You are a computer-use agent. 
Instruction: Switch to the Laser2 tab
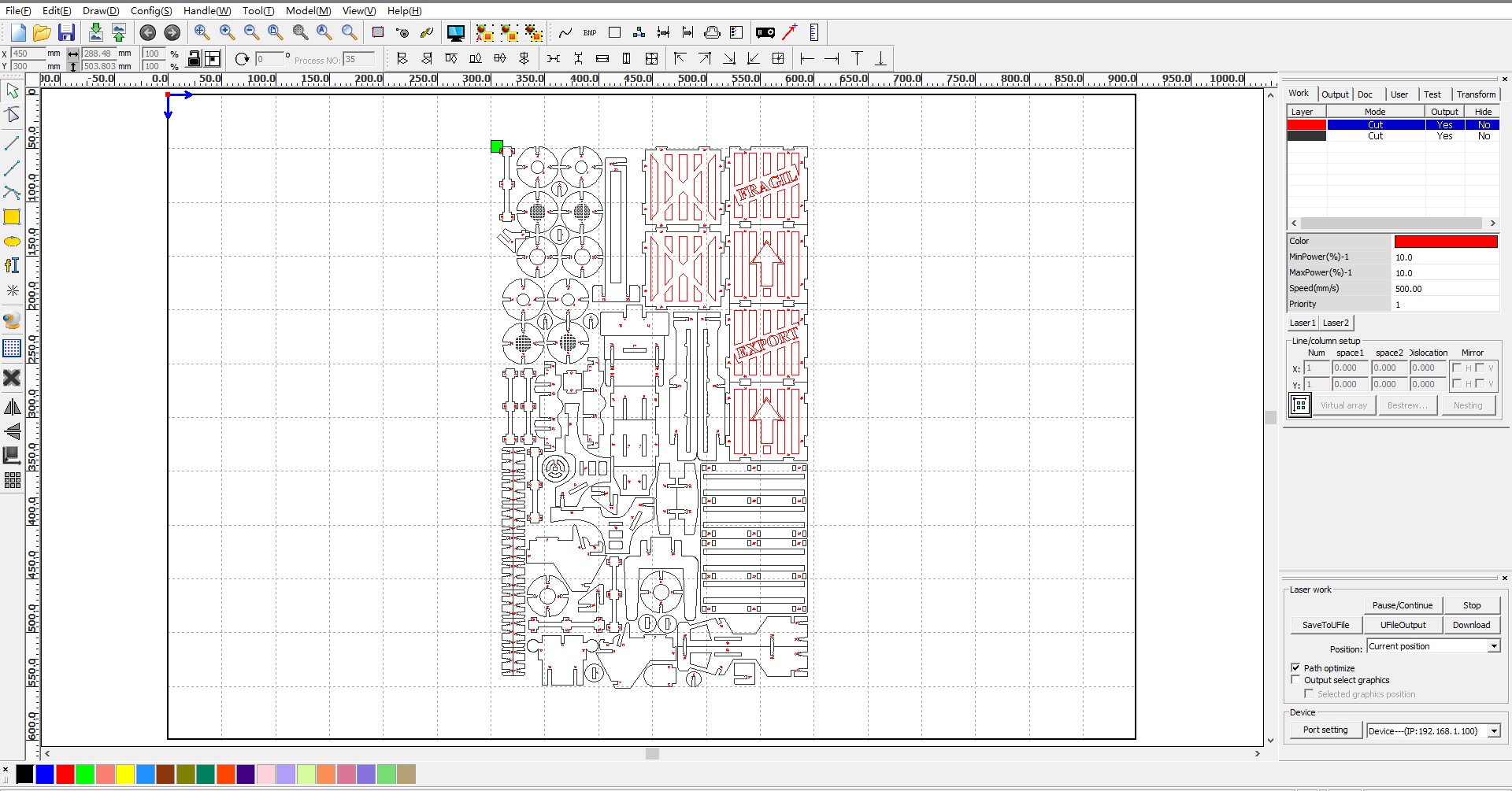1335,323
